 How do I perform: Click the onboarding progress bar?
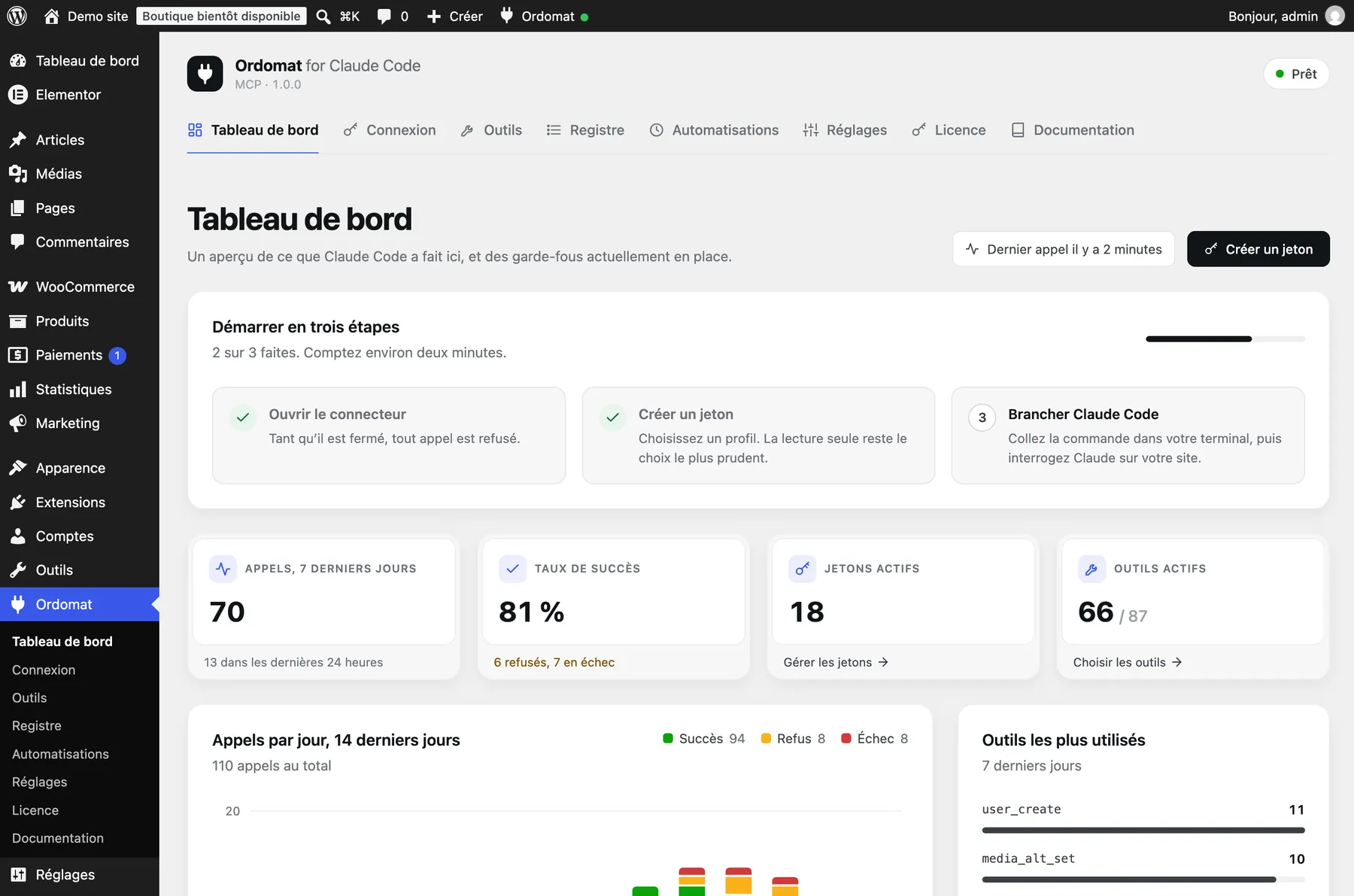coord(1225,339)
